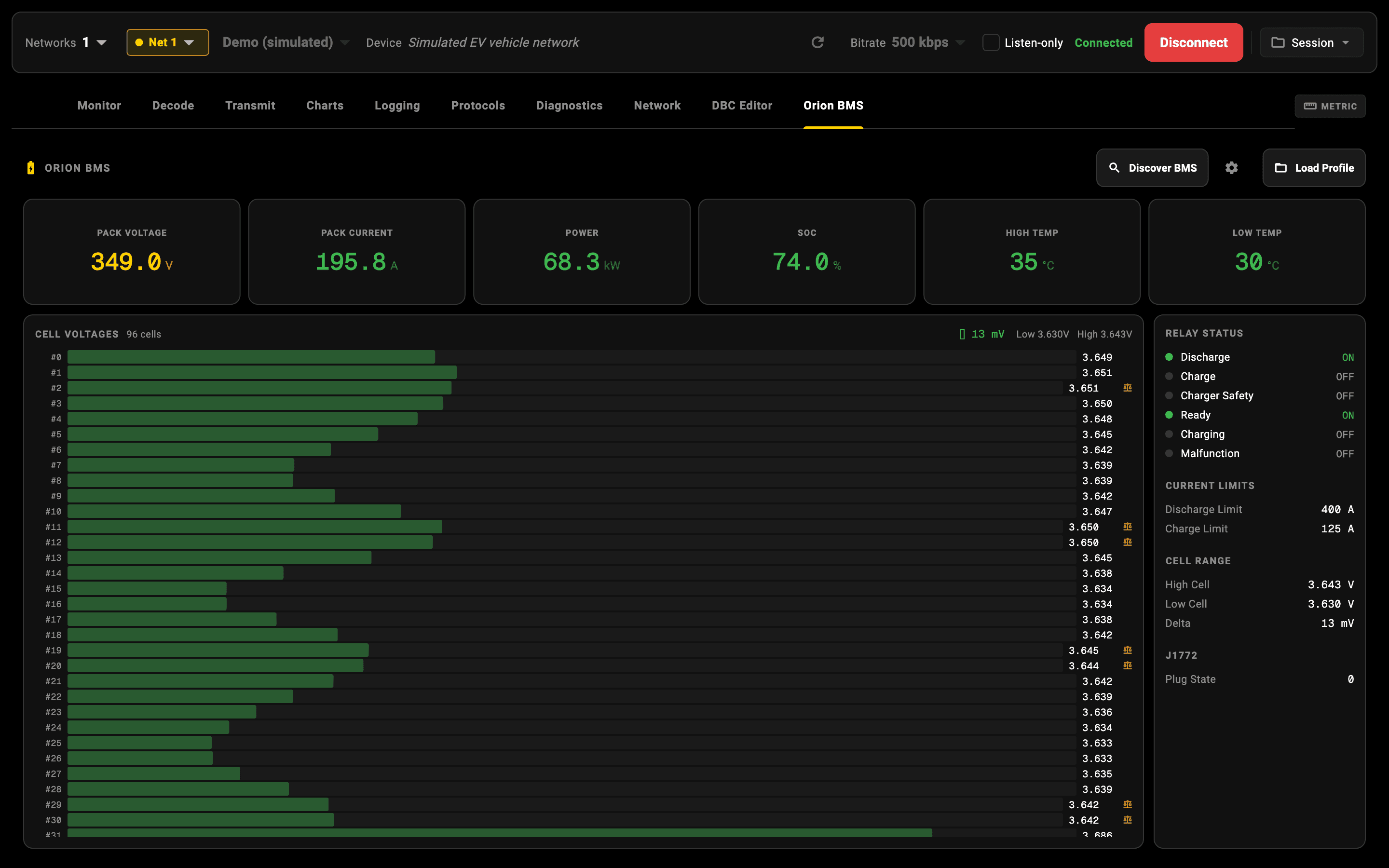Click balancing icon on cell #12
The height and width of the screenshot is (868, 1389).
tap(1127, 542)
